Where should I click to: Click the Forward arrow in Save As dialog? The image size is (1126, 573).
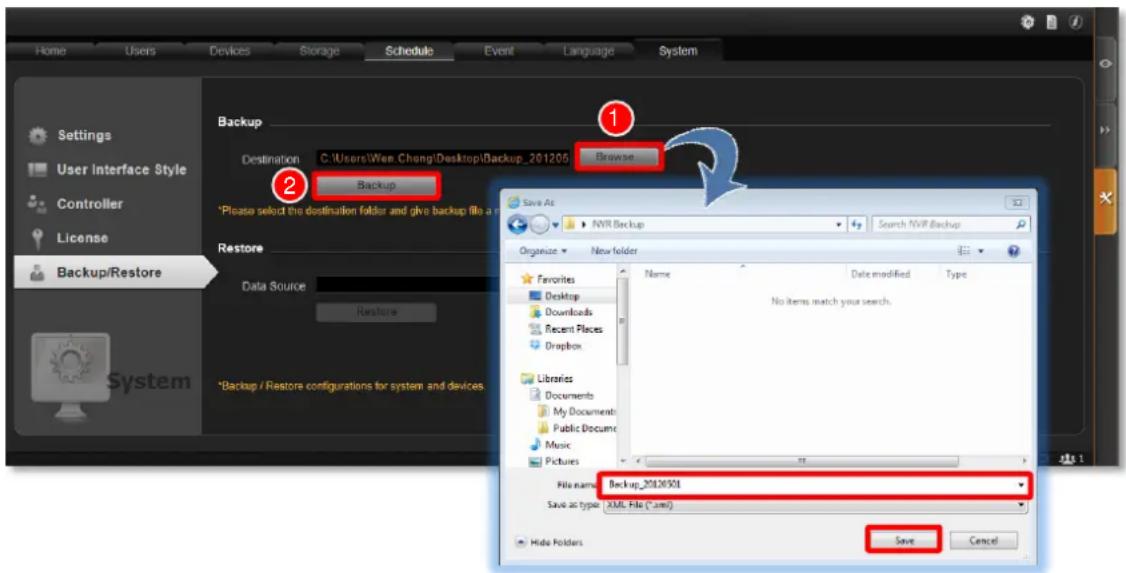(x=539, y=225)
